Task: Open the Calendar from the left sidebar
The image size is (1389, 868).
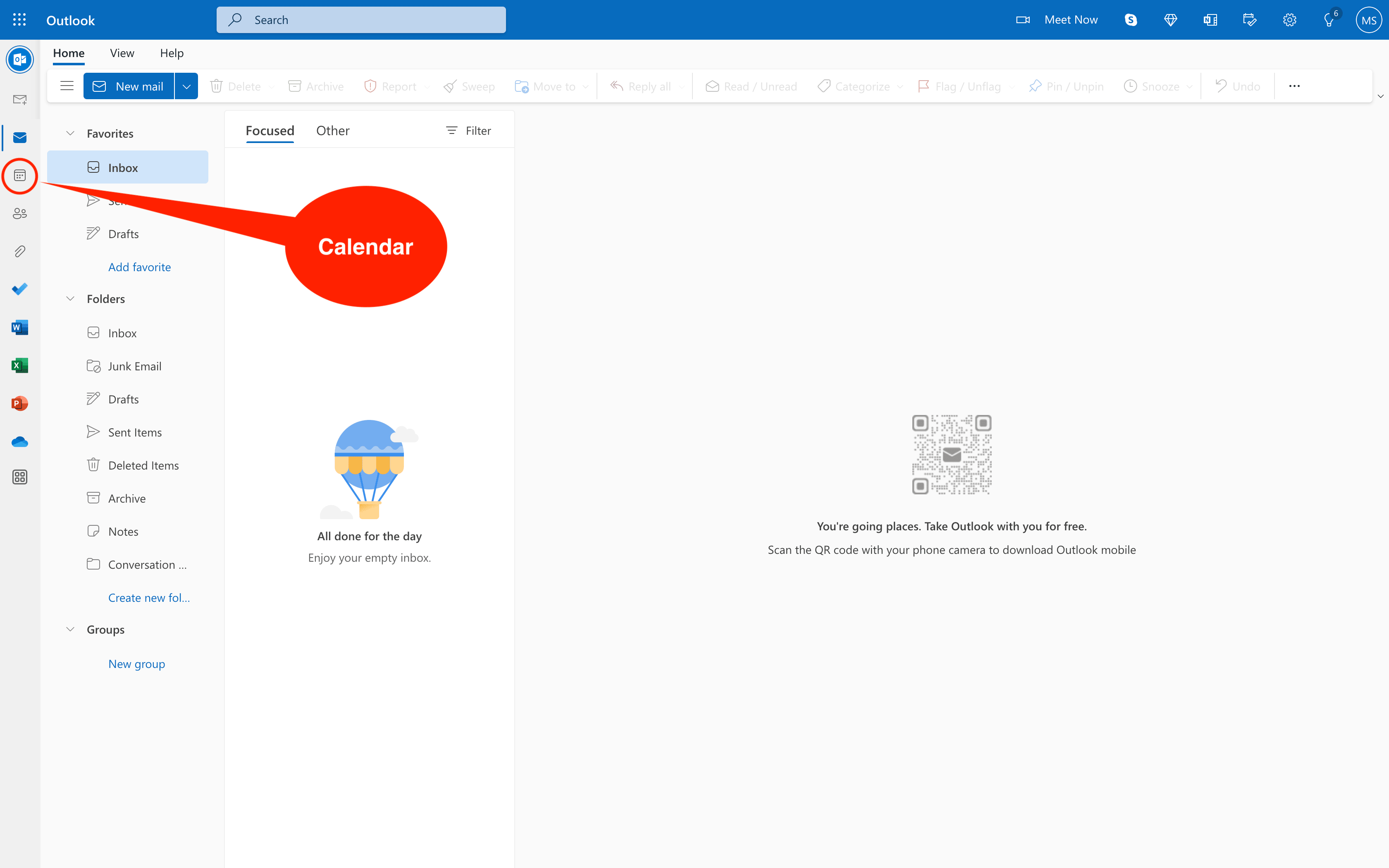Action: click(19, 176)
